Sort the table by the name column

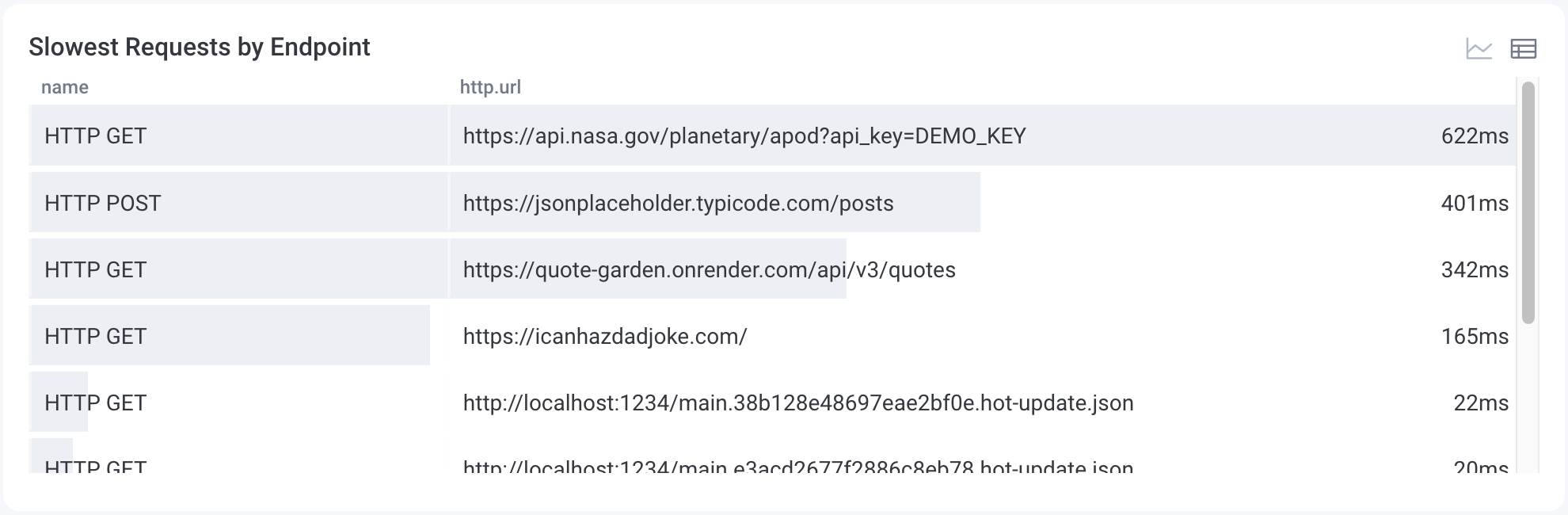pyautogui.click(x=64, y=87)
